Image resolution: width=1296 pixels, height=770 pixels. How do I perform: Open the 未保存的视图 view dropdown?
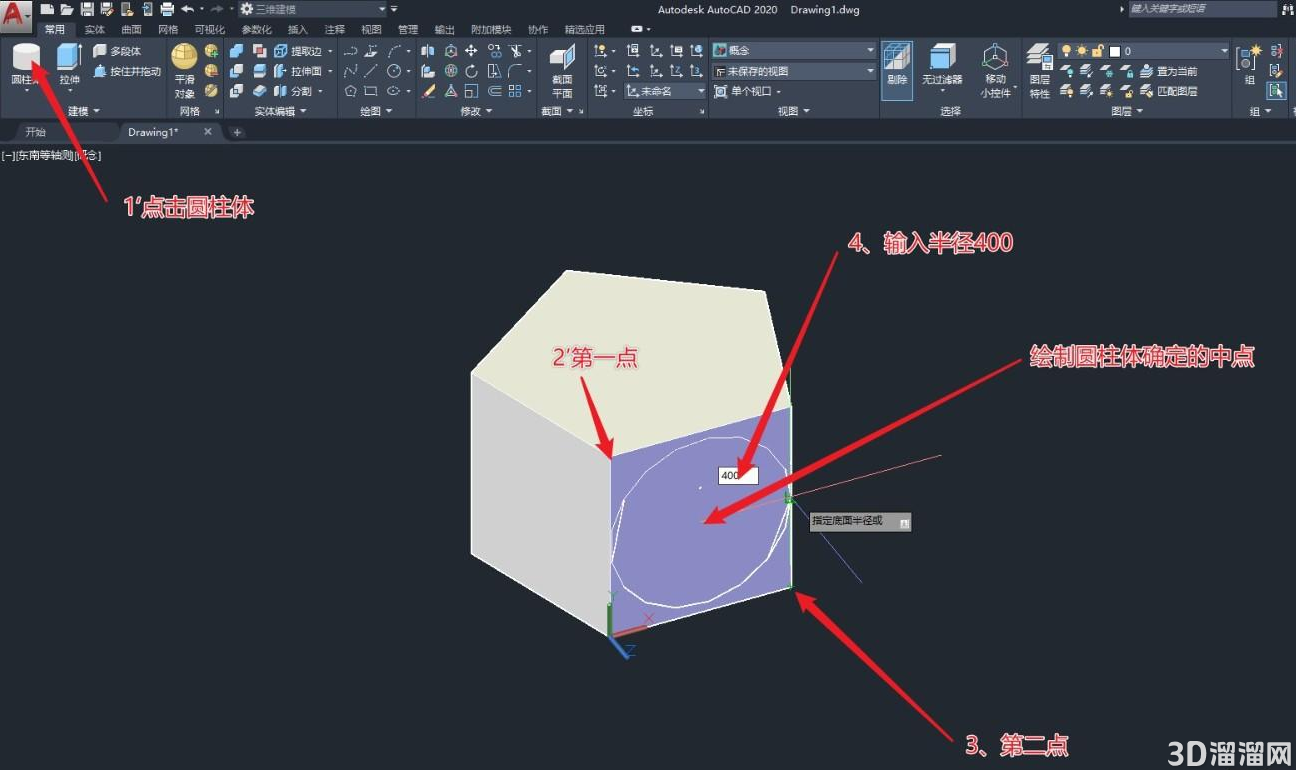click(x=794, y=71)
